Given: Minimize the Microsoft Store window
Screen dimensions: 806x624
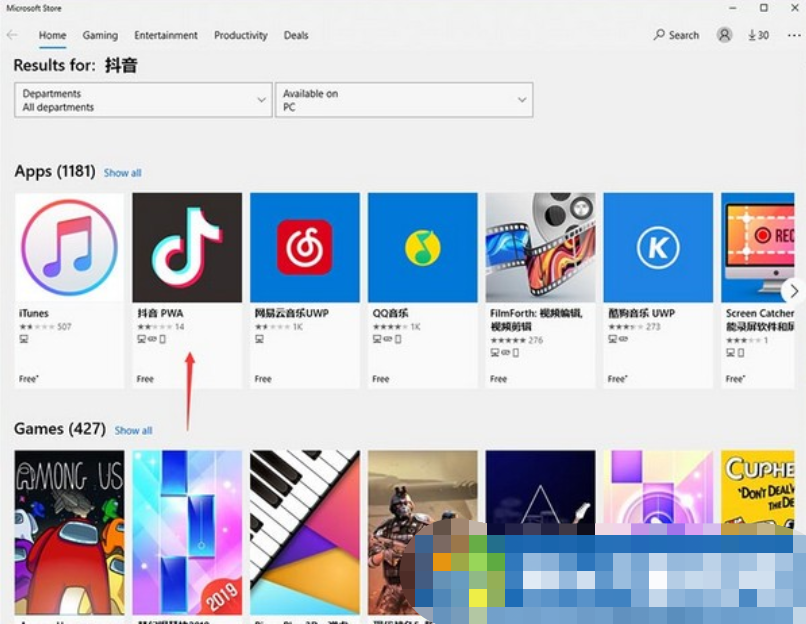Looking at the screenshot, I should point(733,8).
